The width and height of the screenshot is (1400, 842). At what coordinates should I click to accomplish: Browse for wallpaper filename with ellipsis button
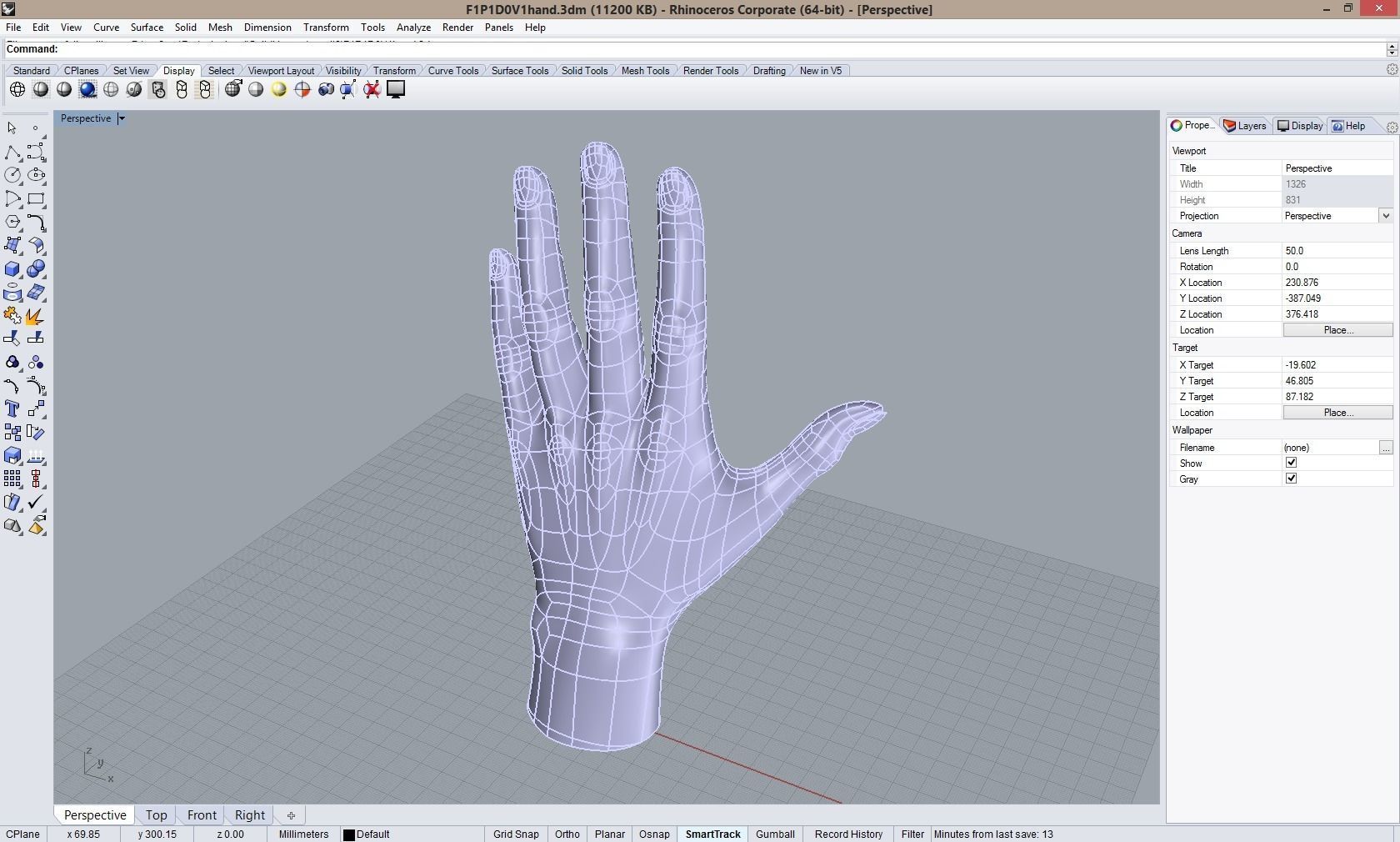point(1386,448)
